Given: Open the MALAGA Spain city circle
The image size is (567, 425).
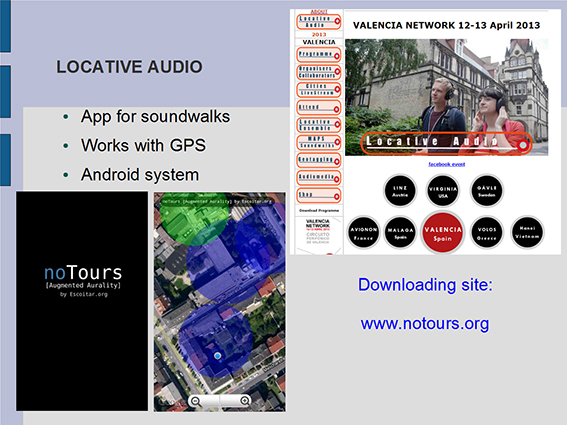Looking at the screenshot, I should tap(400, 233).
